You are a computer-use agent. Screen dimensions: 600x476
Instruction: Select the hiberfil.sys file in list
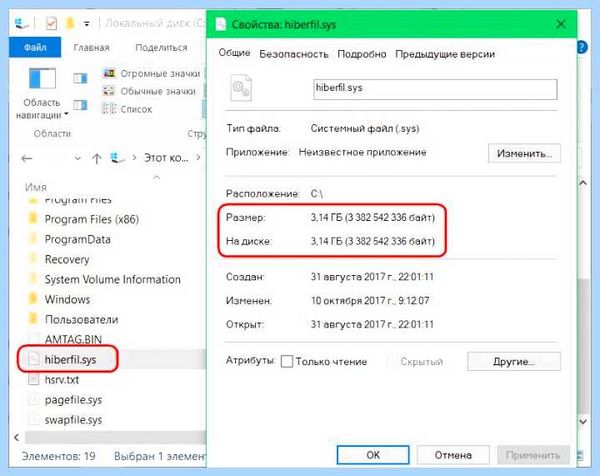click(70, 359)
